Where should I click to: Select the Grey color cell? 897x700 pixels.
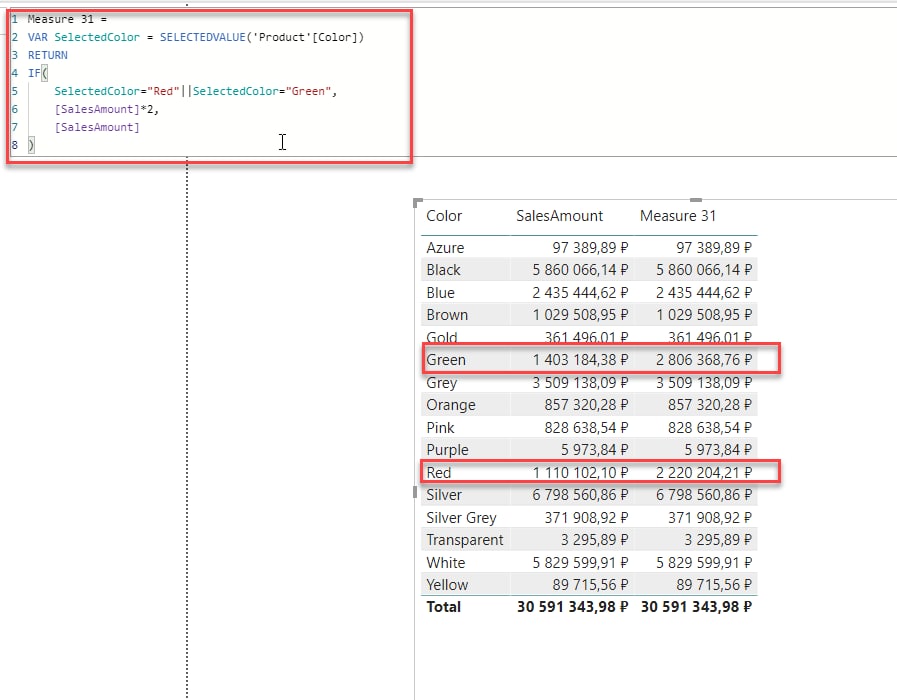pyautogui.click(x=442, y=383)
